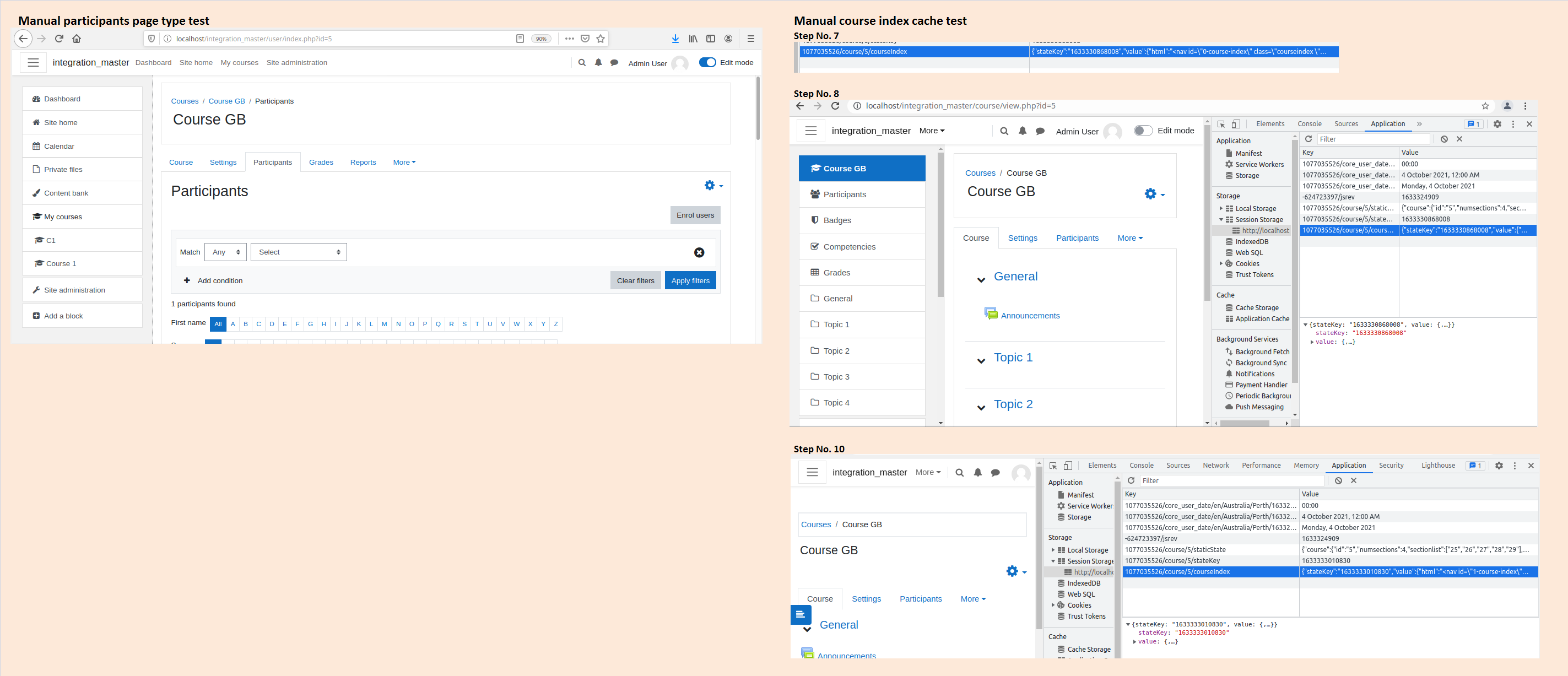Open More tab dropdown in Step 8 course
Image resolution: width=1568 pixels, height=676 pixels.
(1130, 238)
